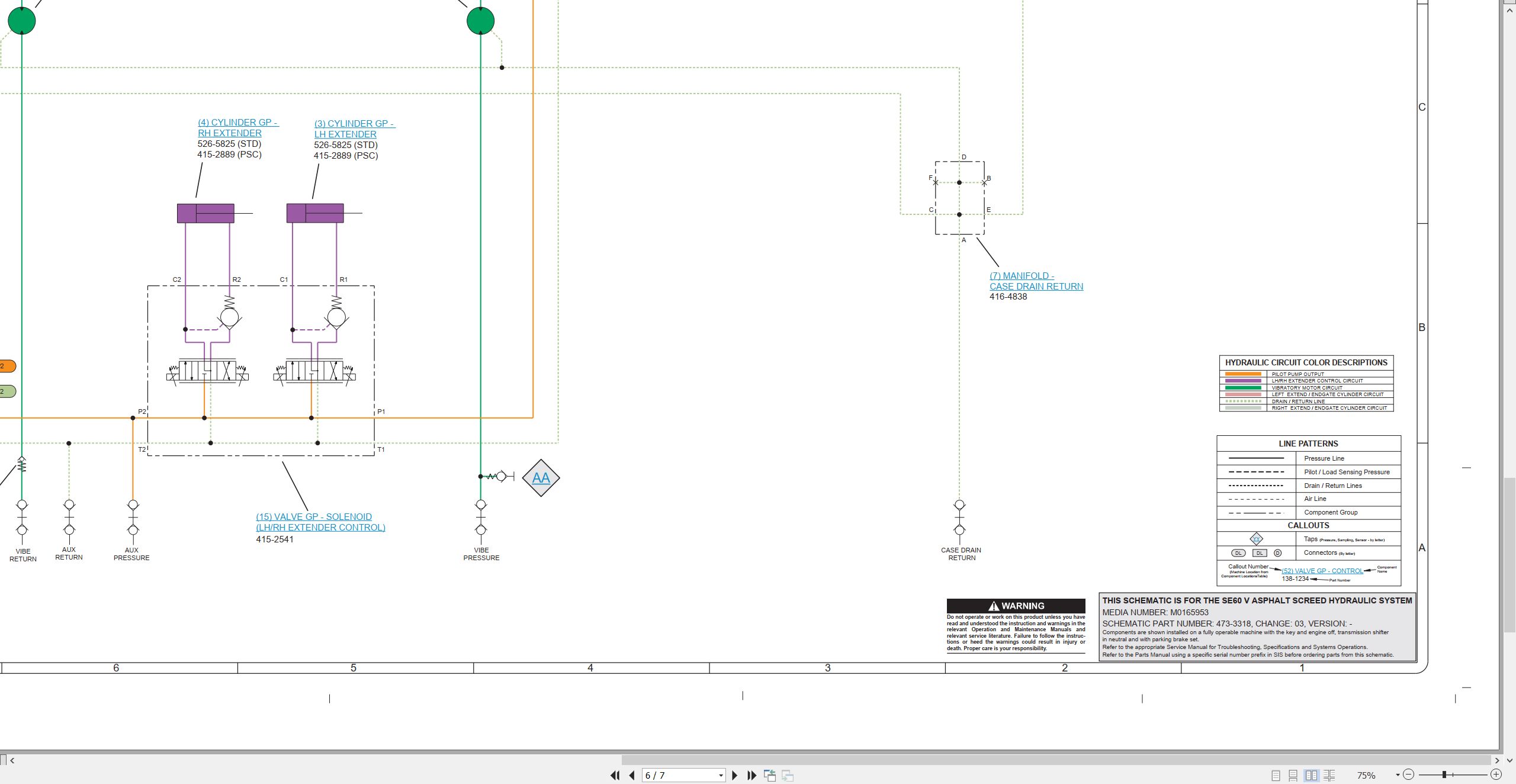Click part number 416-4838

click(1008, 297)
